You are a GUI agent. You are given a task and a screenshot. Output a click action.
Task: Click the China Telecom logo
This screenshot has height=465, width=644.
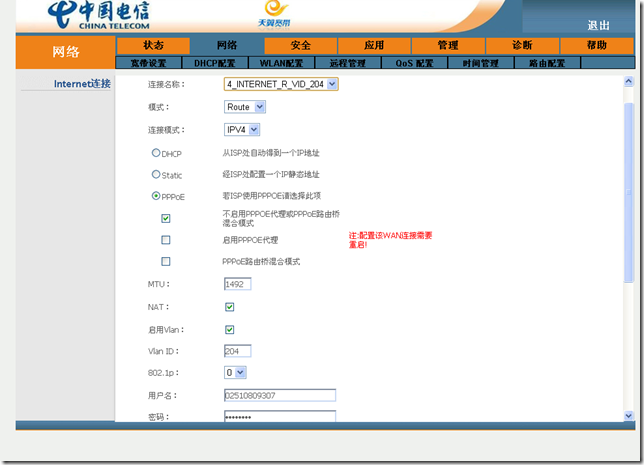(99, 15)
